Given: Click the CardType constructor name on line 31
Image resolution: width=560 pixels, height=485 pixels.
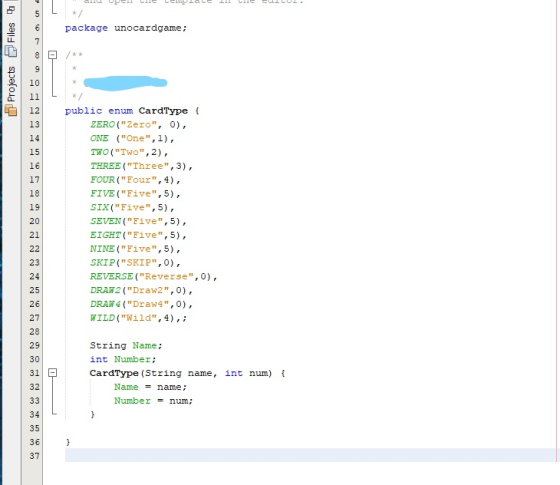Looking at the screenshot, I should (114, 373).
